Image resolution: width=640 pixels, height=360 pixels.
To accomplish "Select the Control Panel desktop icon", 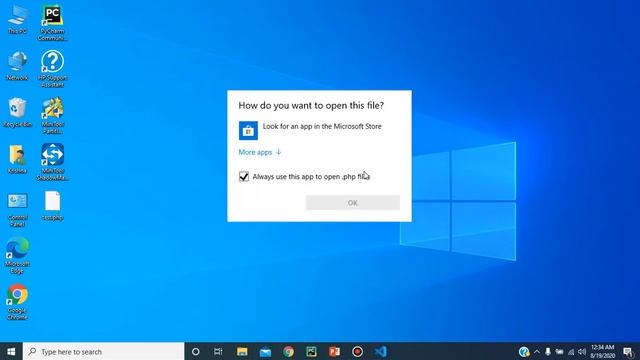I will (17, 209).
